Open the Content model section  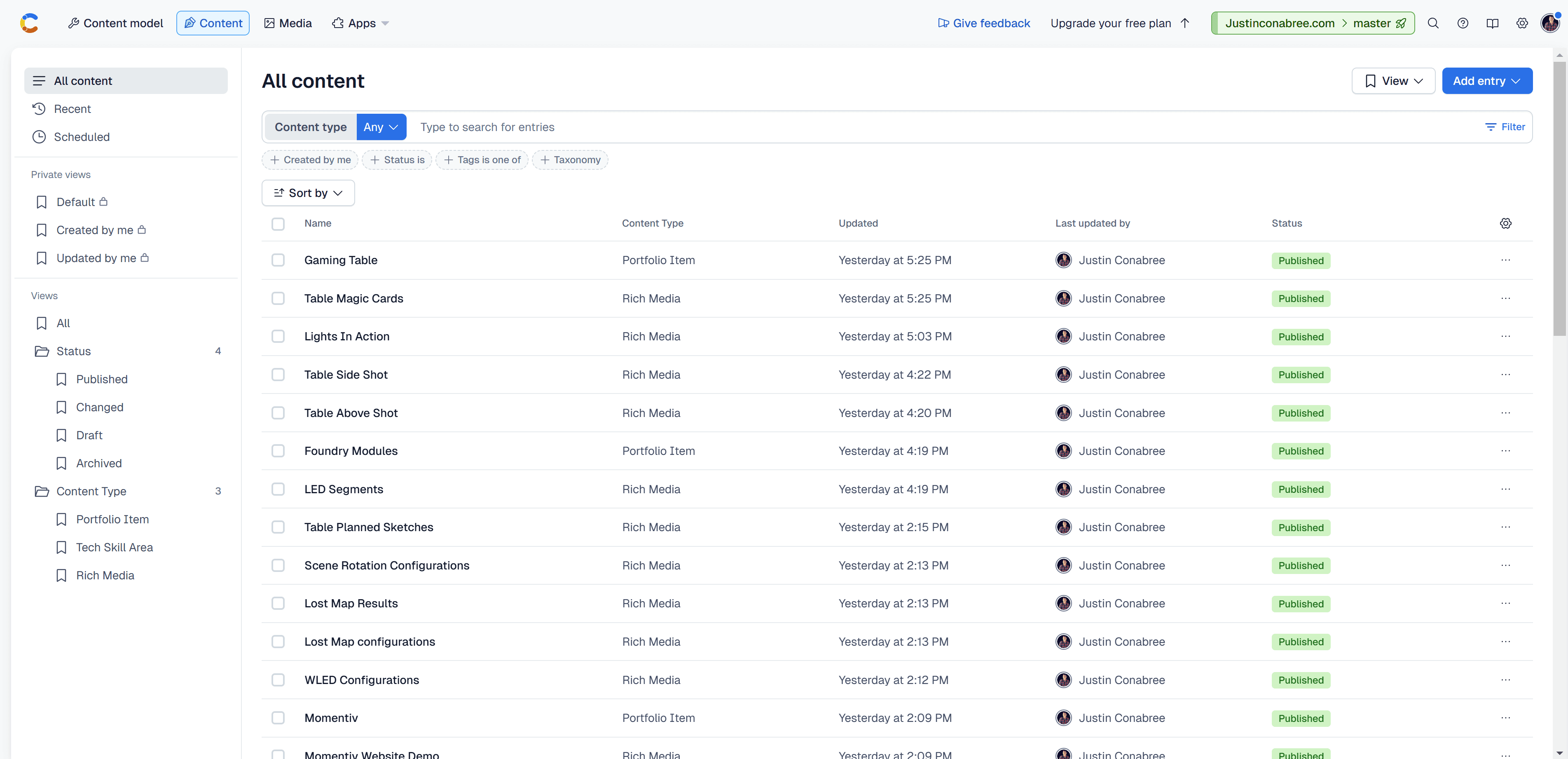116,23
